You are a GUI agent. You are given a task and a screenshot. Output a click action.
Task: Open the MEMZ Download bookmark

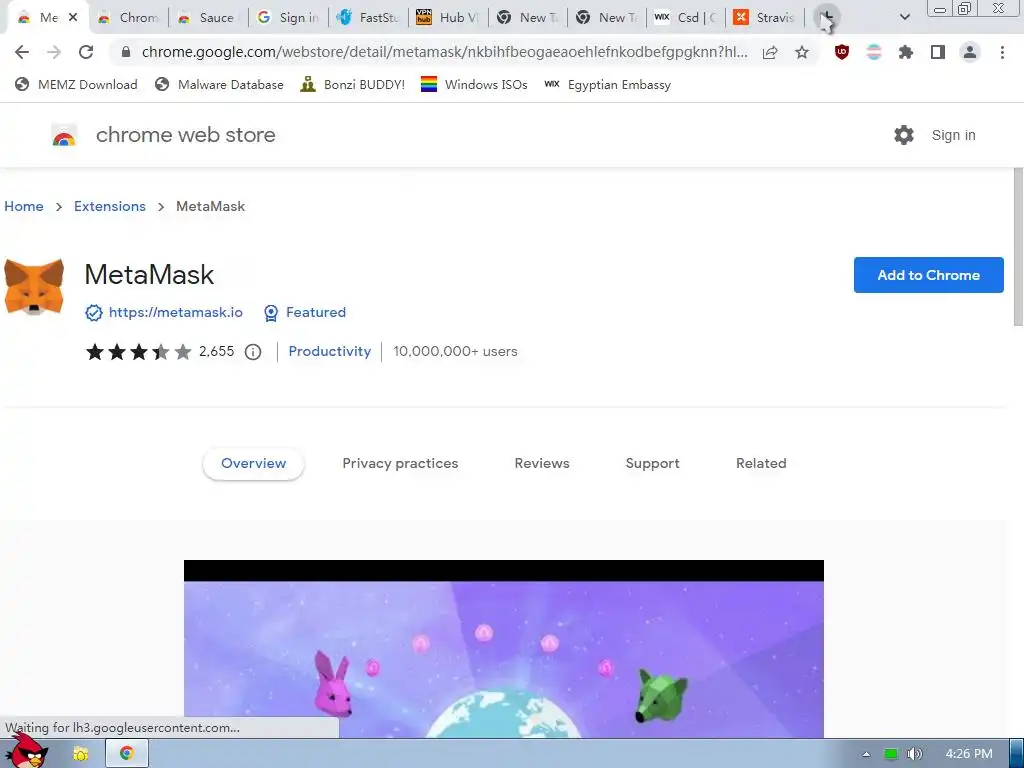[x=76, y=84]
